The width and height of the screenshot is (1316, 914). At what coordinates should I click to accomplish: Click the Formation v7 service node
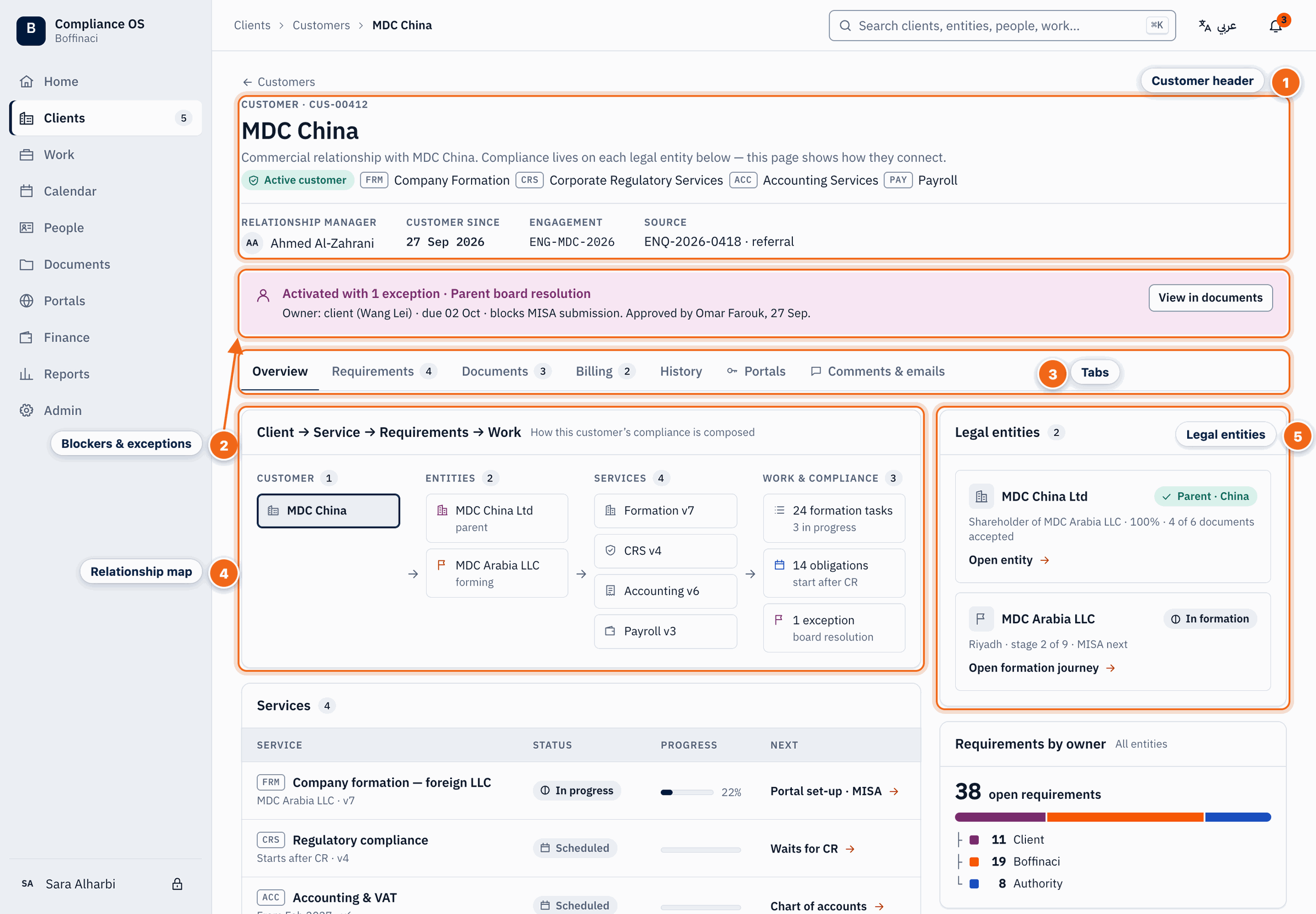click(666, 510)
